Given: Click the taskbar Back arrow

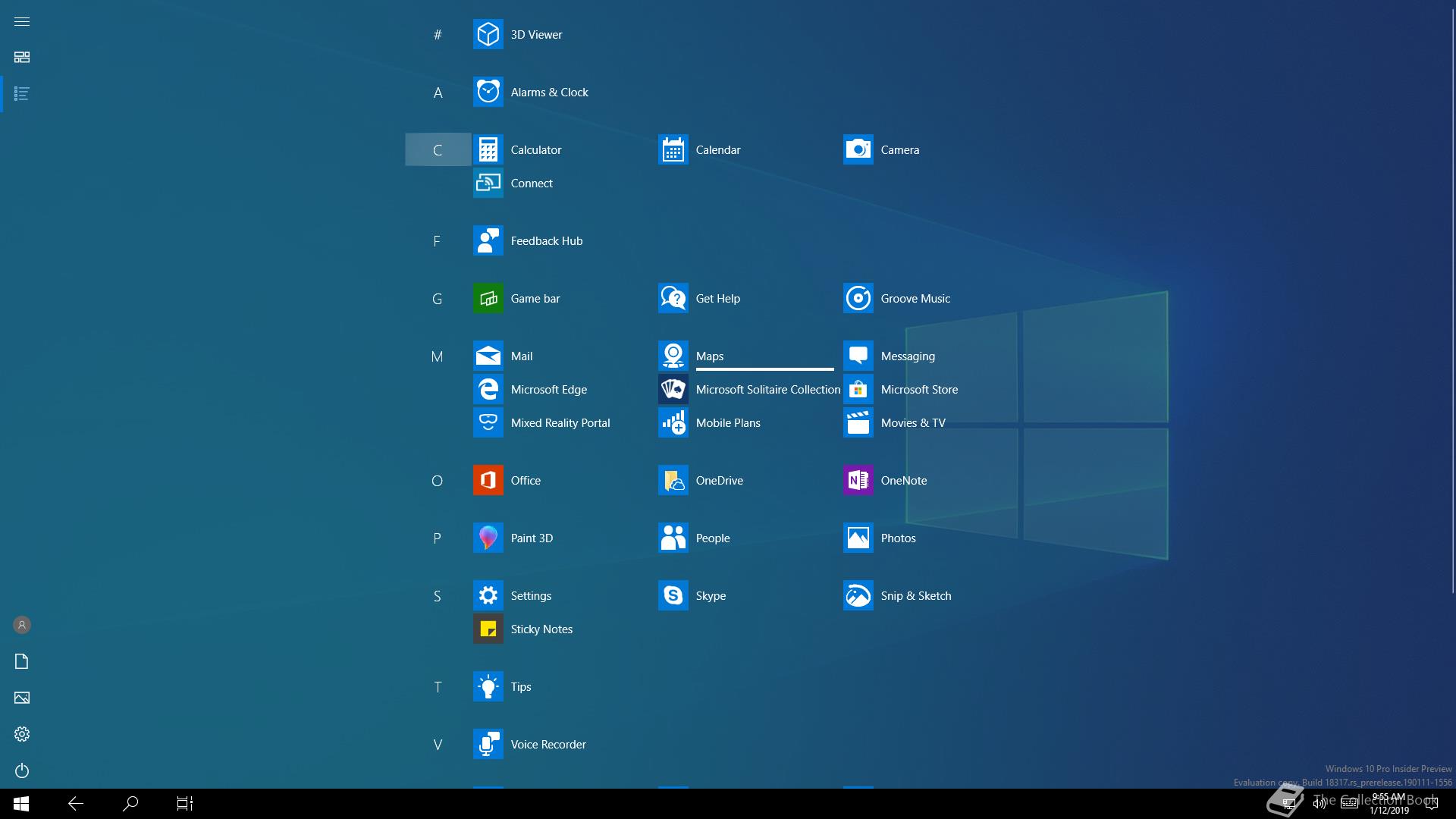Looking at the screenshot, I should tap(76, 804).
